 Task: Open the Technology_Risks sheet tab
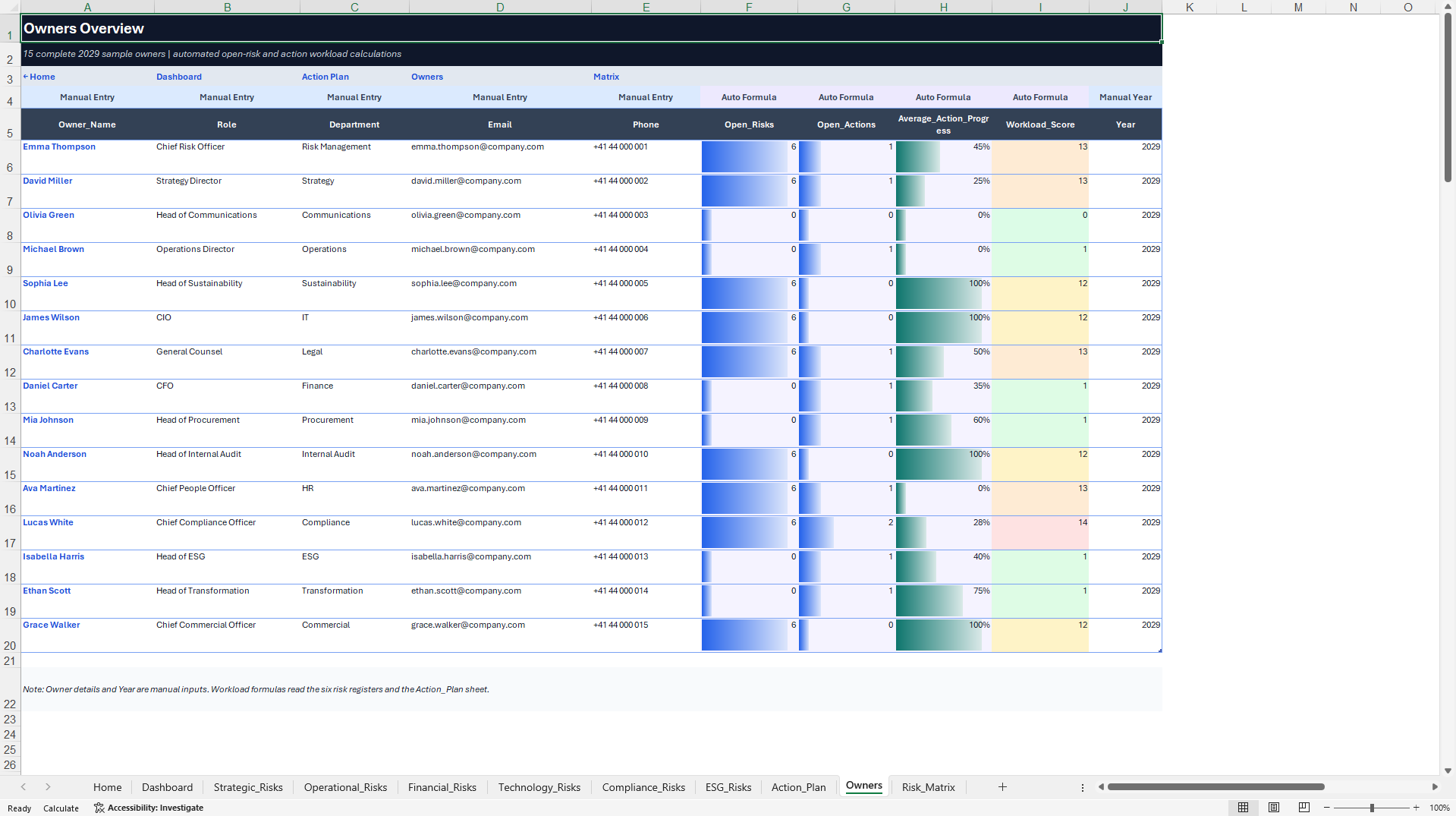tap(539, 787)
